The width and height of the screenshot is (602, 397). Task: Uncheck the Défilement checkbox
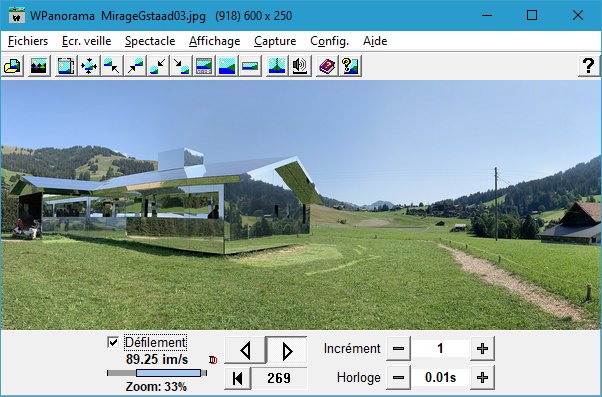click(113, 342)
